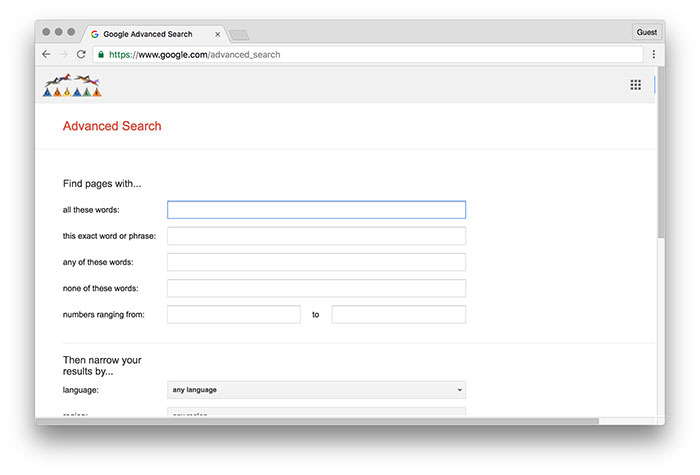Open the Google apps grid
The image size is (700, 475).
[635, 85]
